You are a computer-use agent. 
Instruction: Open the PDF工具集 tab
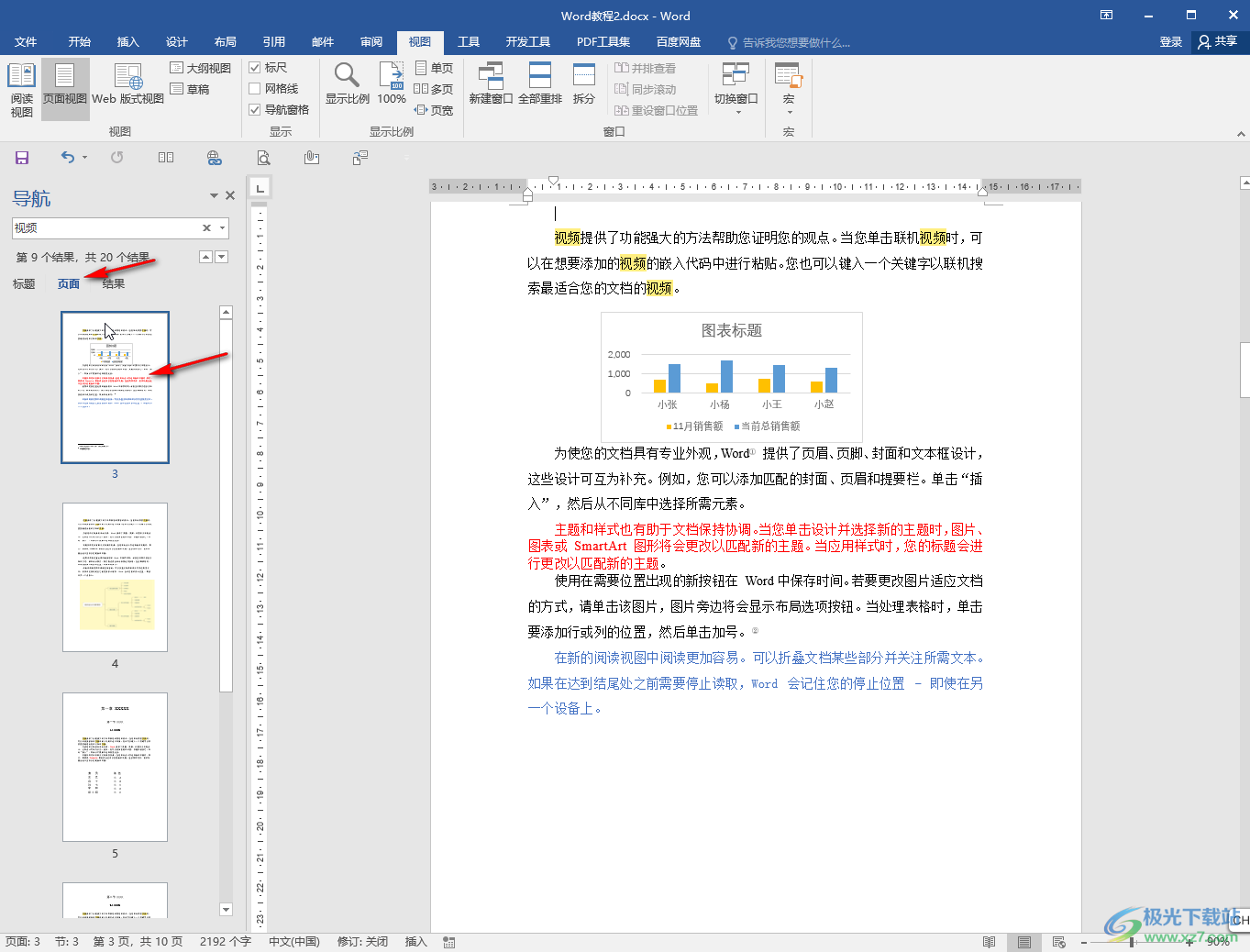[x=603, y=42]
